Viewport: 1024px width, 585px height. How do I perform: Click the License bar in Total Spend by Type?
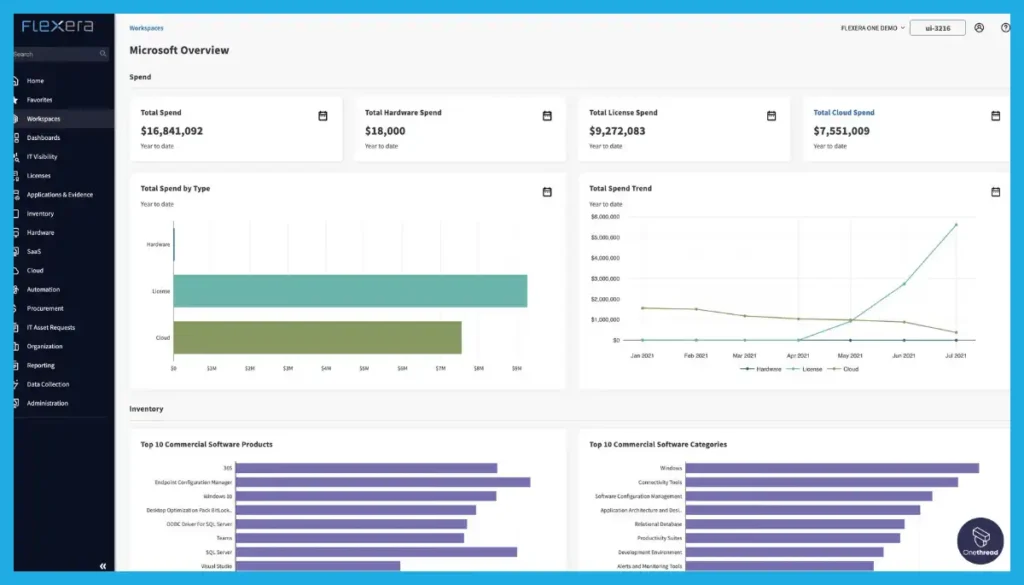(350, 291)
